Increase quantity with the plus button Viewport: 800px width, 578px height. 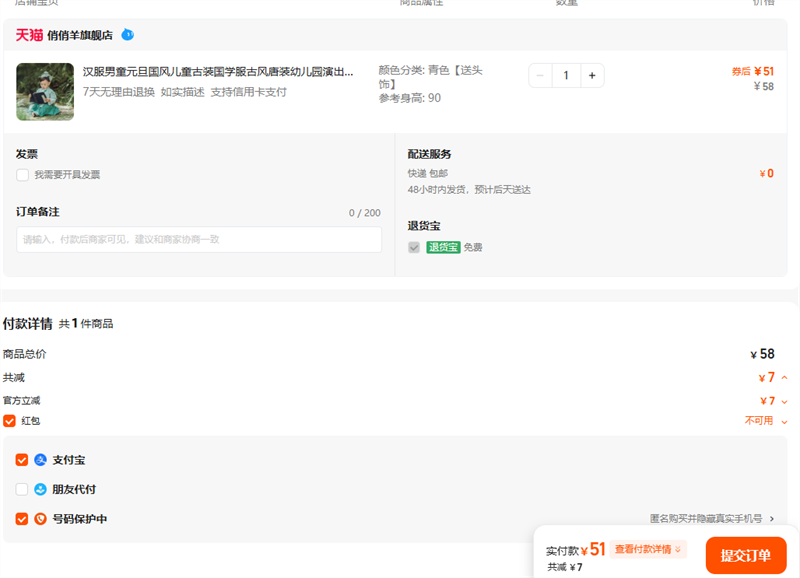click(592, 76)
